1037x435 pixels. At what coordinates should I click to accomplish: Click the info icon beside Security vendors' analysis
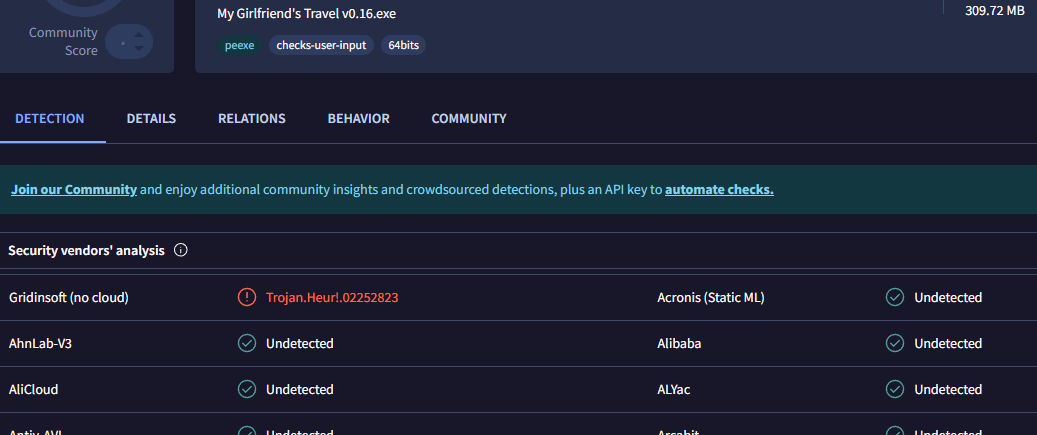pyautogui.click(x=181, y=250)
